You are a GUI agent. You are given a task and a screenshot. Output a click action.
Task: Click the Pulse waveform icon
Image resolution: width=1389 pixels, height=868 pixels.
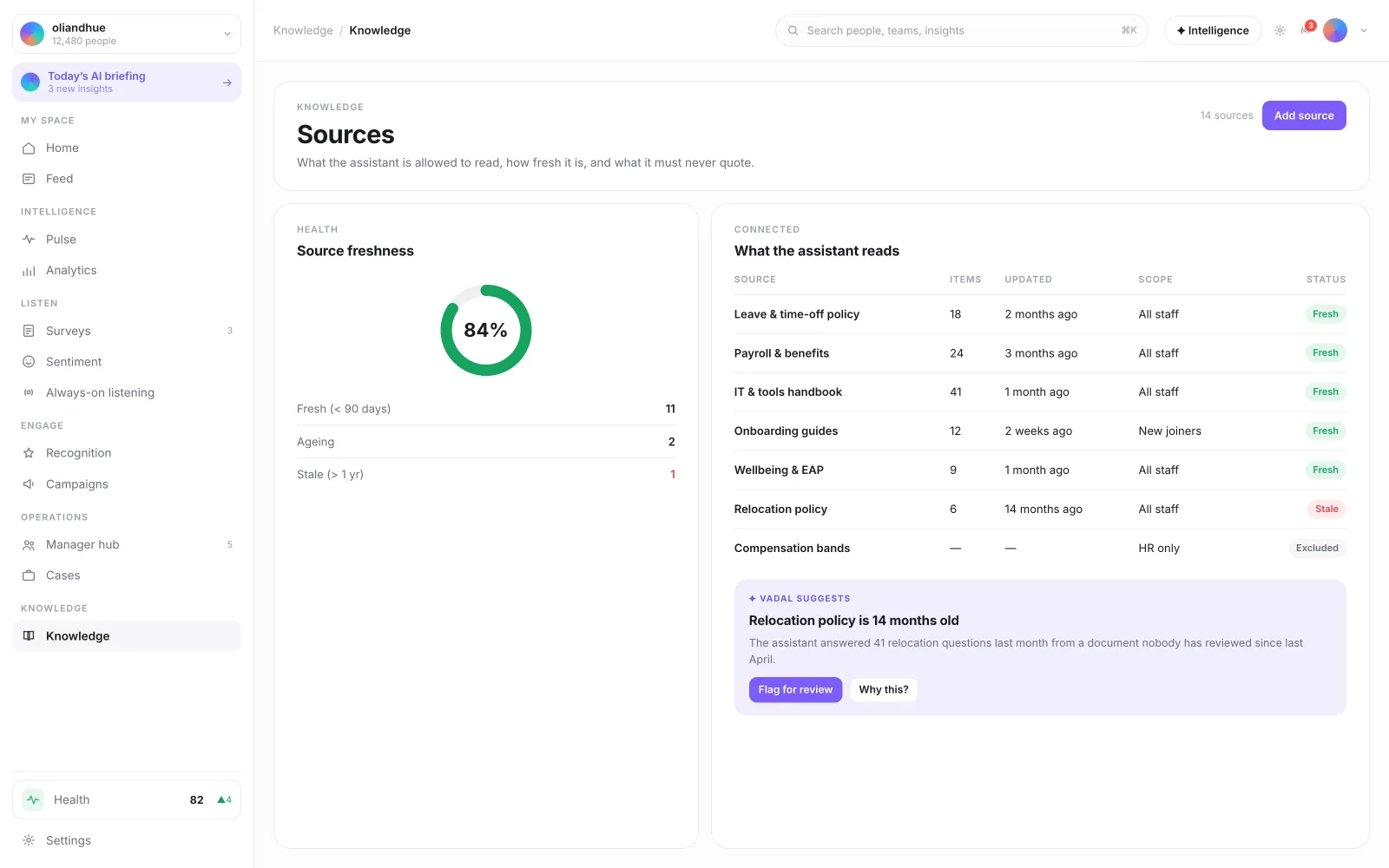coord(29,240)
